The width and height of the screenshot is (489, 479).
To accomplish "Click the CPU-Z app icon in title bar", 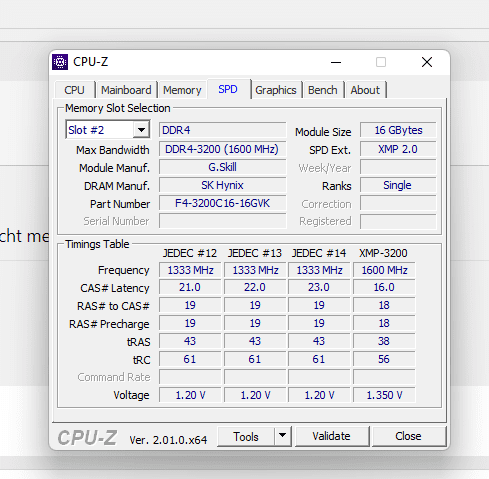I will 60,62.
